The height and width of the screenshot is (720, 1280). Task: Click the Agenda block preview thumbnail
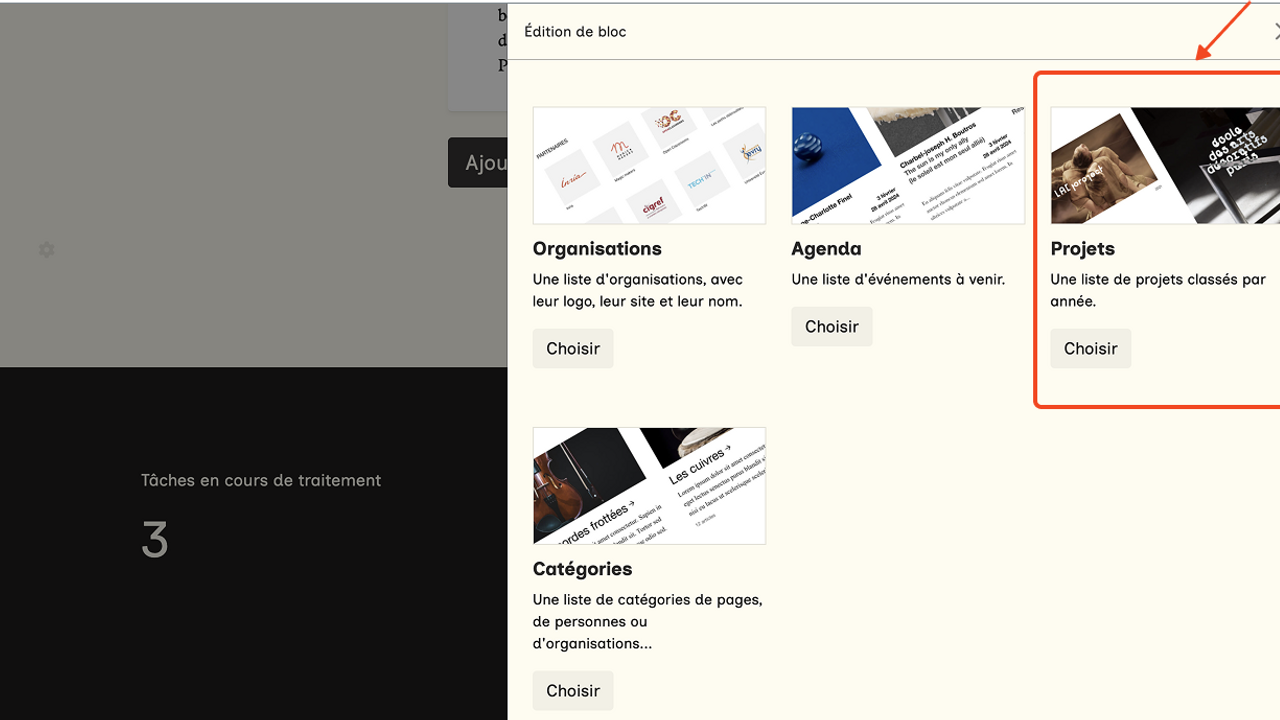coord(907,165)
